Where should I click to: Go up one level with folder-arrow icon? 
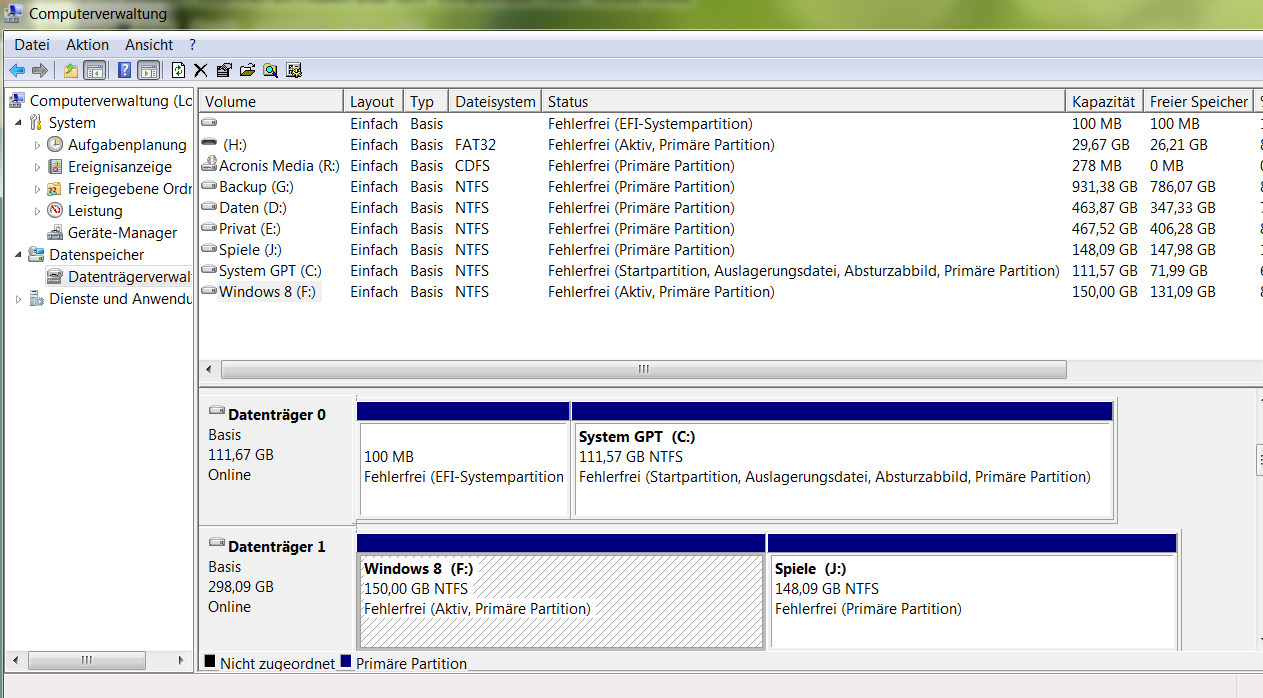[x=70, y=70]
